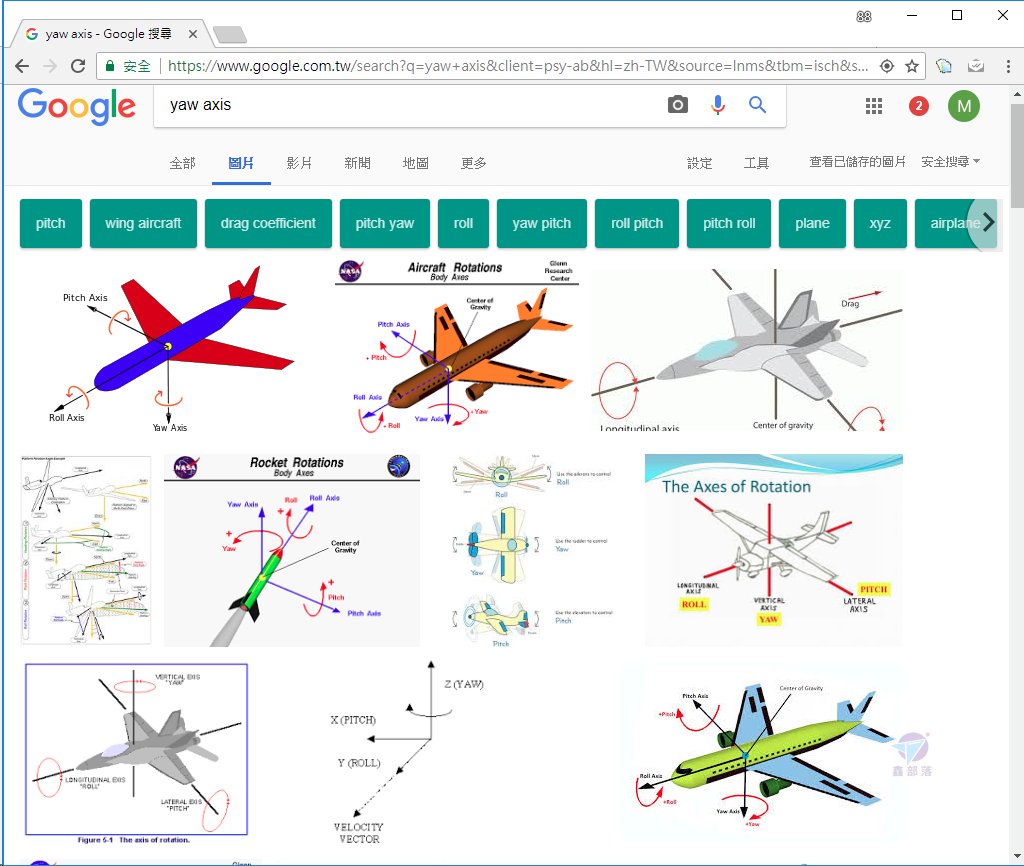Open notifications badge showing 2
1024x866 pixels.
point(919,106)
